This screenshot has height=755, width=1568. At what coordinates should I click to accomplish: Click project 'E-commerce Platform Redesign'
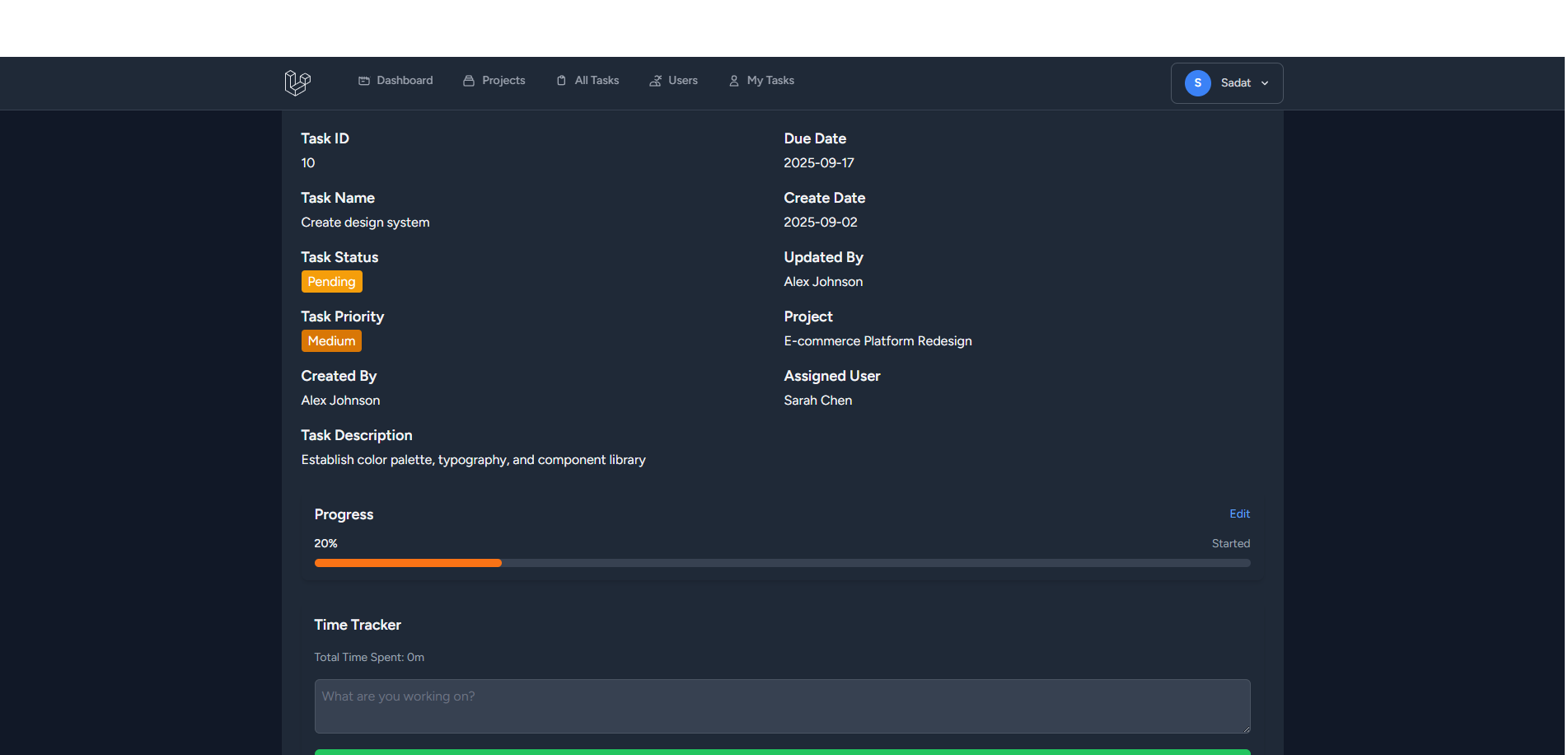point(878,341)
